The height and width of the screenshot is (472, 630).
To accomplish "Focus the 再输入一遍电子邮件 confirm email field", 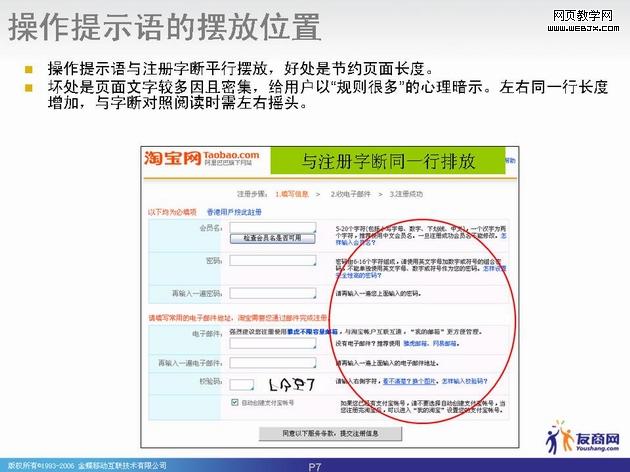I will 272,361.
